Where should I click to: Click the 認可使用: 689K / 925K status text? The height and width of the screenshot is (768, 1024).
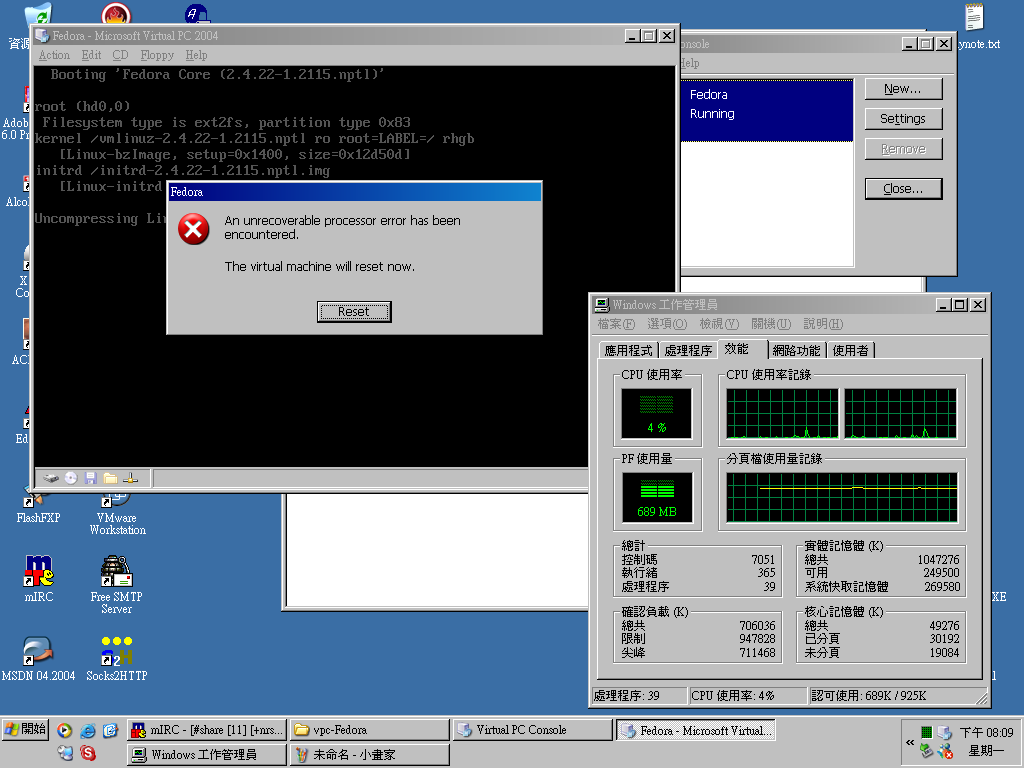(869, 696)
